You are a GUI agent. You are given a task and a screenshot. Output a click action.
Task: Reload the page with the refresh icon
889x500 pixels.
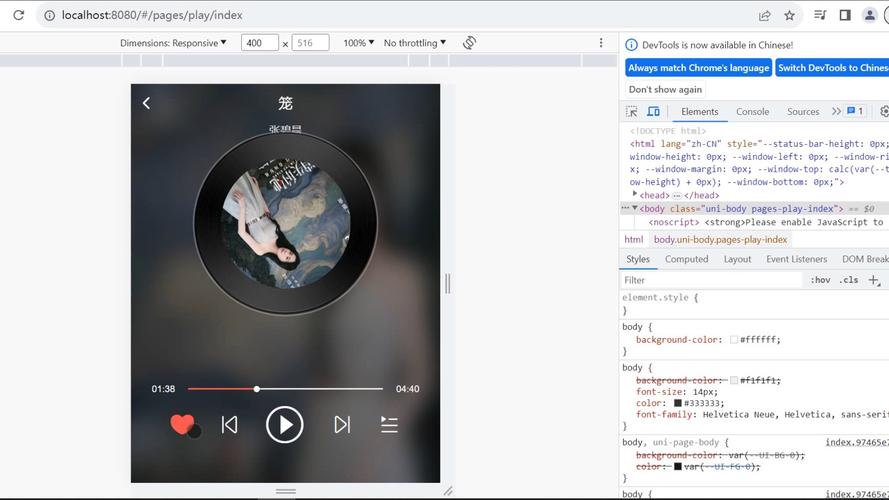point(19,15)
